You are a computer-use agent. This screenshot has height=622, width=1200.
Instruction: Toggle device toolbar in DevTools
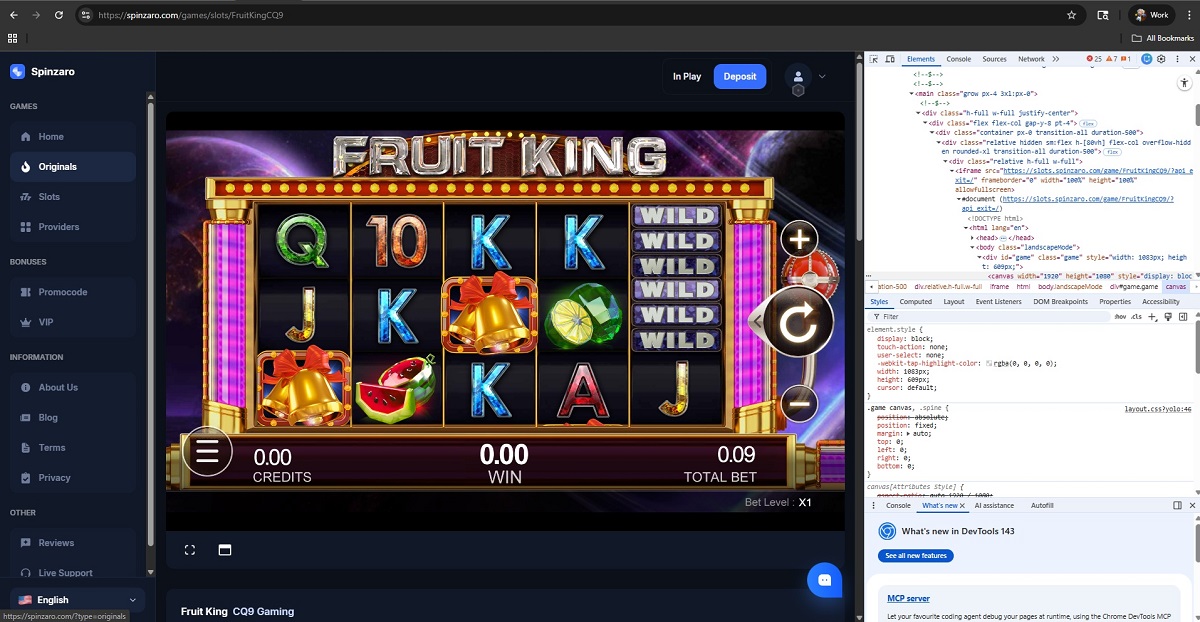click(890, 59)
